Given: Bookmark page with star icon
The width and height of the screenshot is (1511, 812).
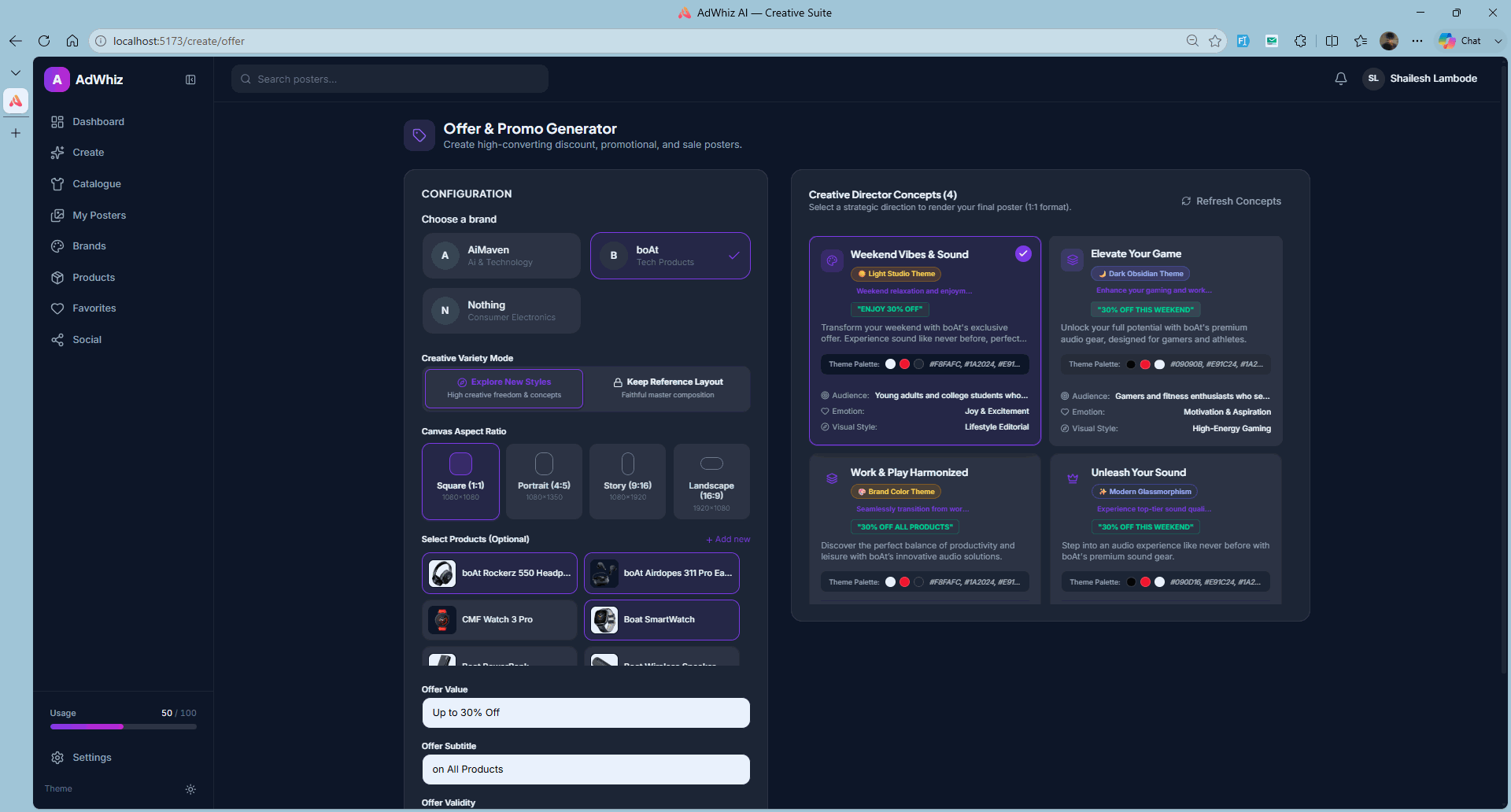Looking at the screenshot, I should 1215,41.
